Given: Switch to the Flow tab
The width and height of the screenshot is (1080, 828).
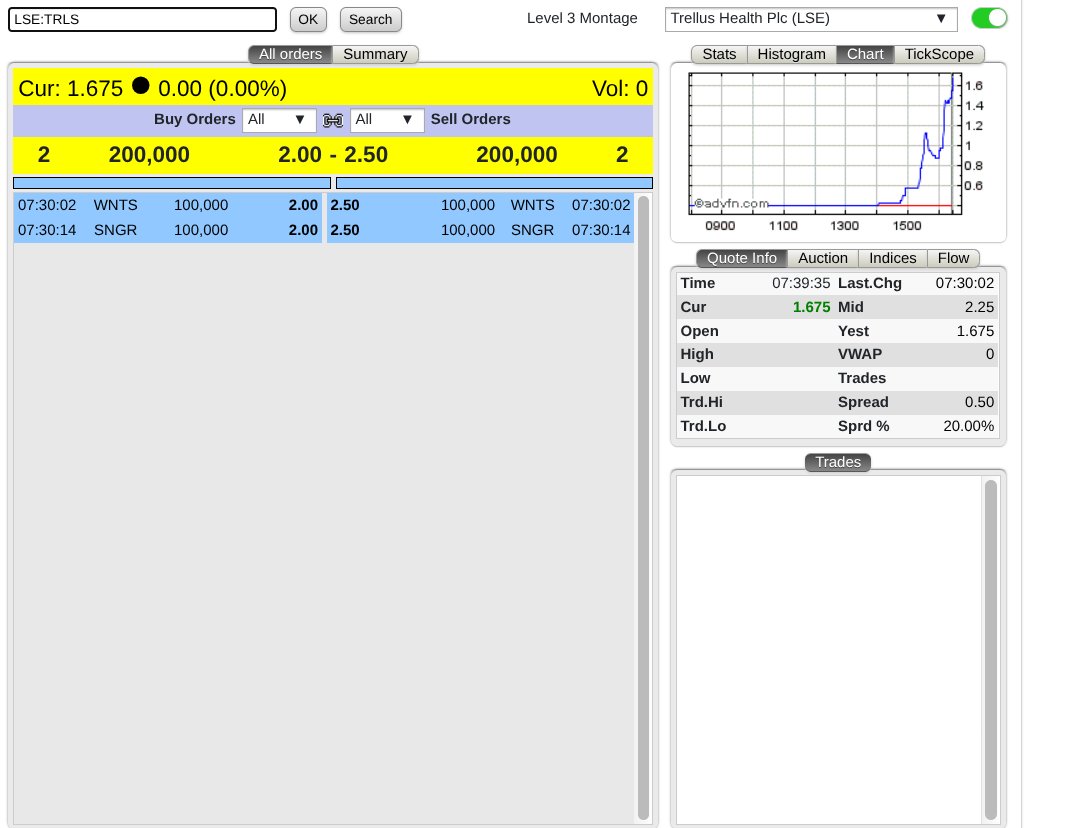Looking at the screenshot, I should tap(953, 258).
